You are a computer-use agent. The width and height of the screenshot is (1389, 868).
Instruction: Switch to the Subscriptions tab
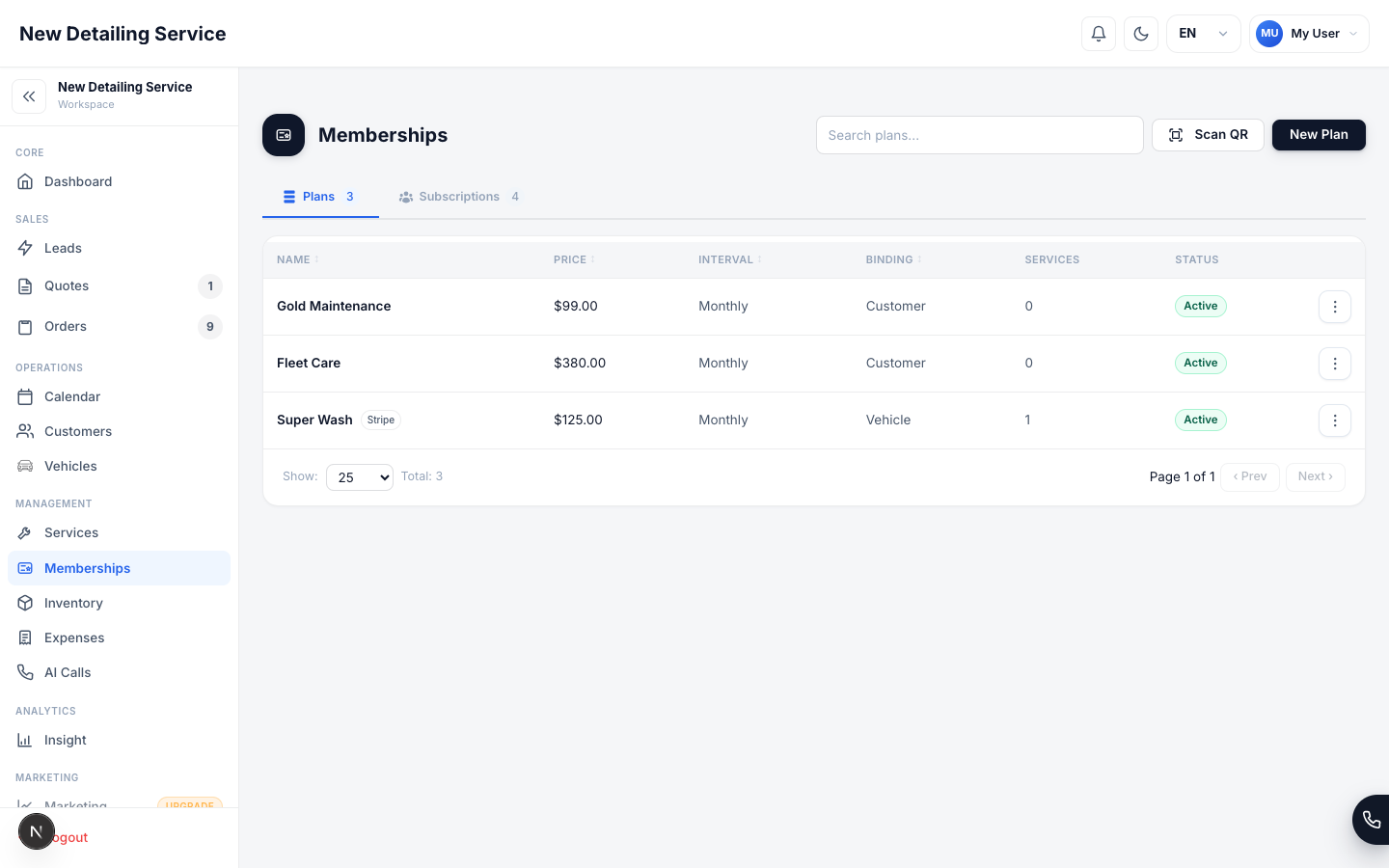pos(459,197)
